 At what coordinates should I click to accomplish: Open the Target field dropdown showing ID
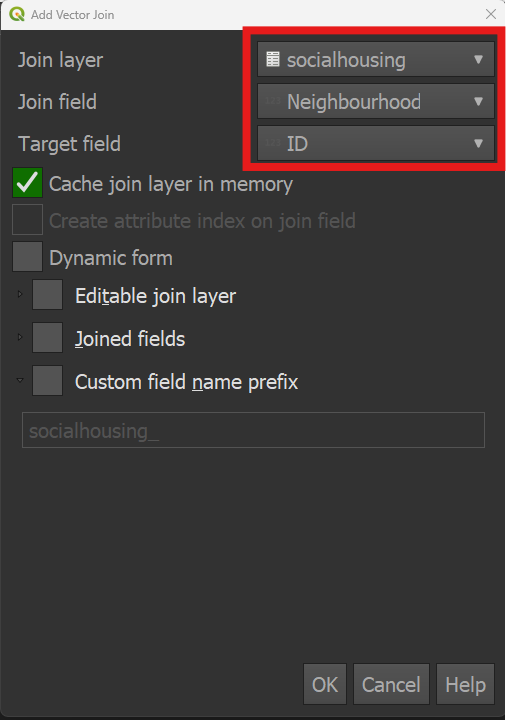(x=376, y=143)
